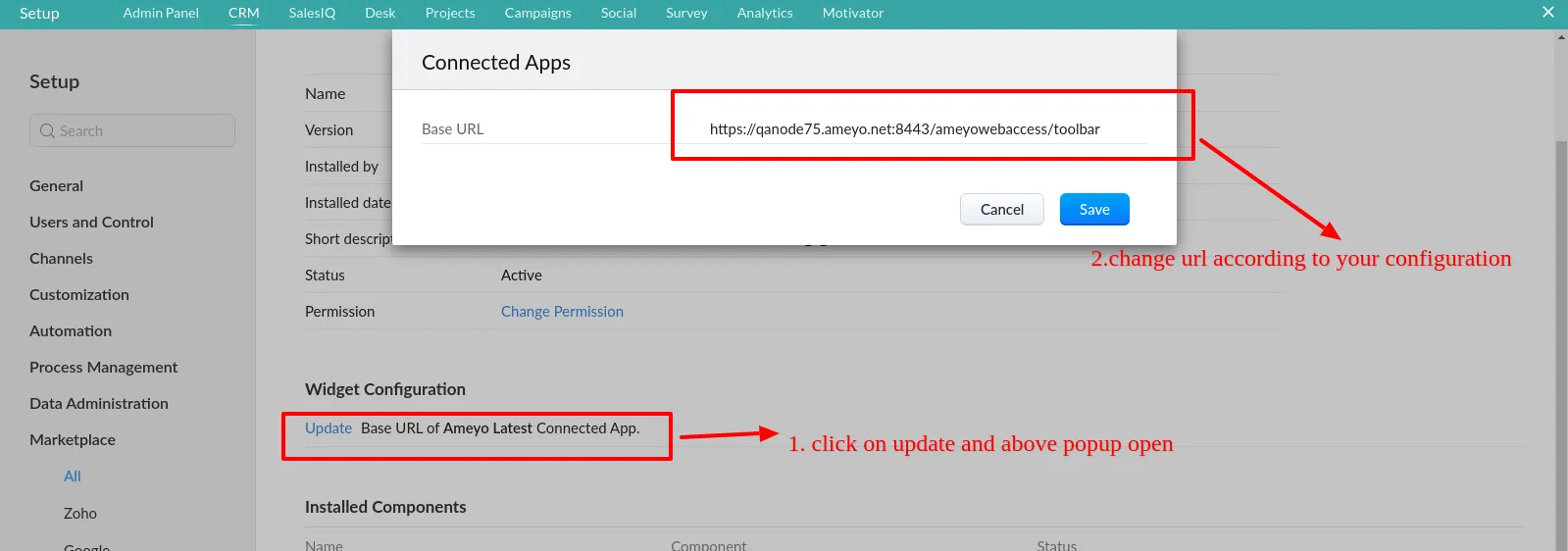The width and height of the screenshot is (1568, 551).
Task: Click the Base URL input field
Action: [927, 128]
